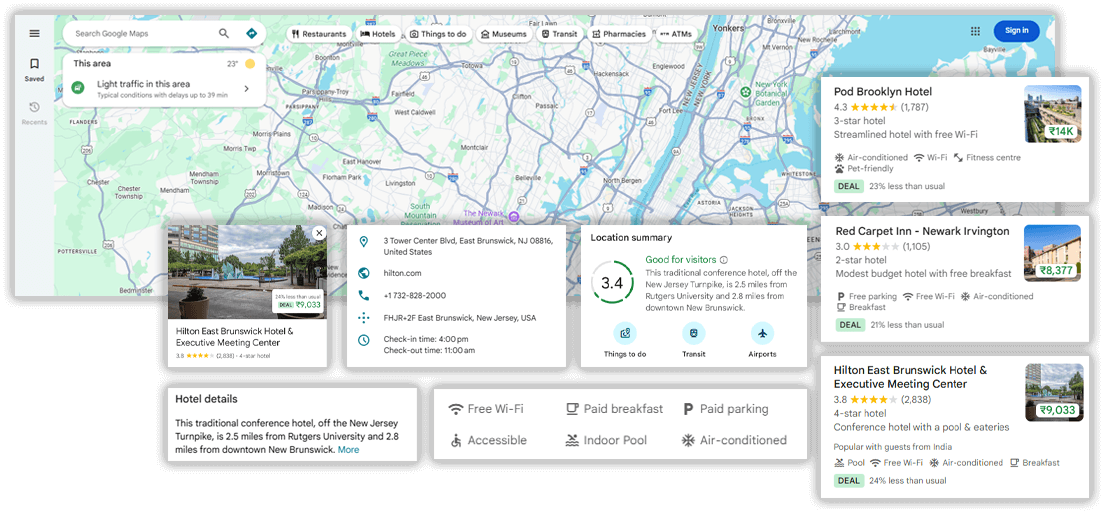The height and width of the screenshot is (518, 1110).
Task: Click the Airports icon in location summary
Action: 762,334
